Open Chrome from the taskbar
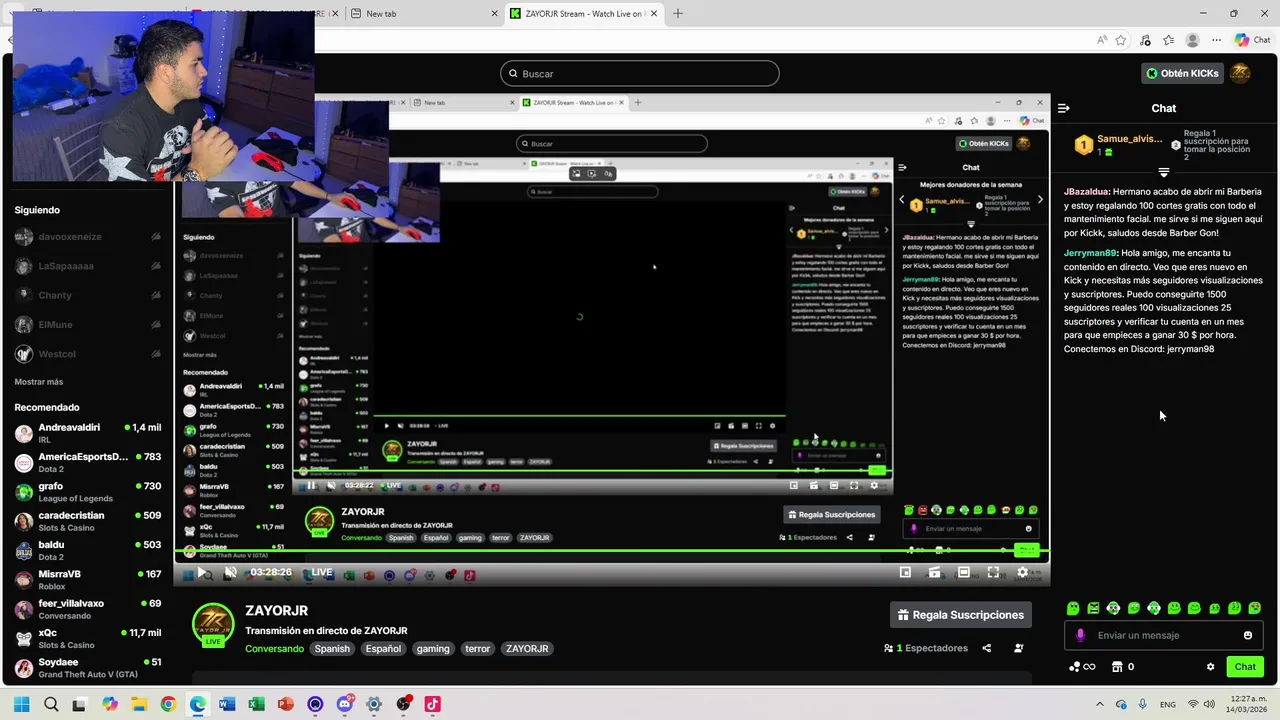The image size is (1280, 720). (x=168, y=704)
